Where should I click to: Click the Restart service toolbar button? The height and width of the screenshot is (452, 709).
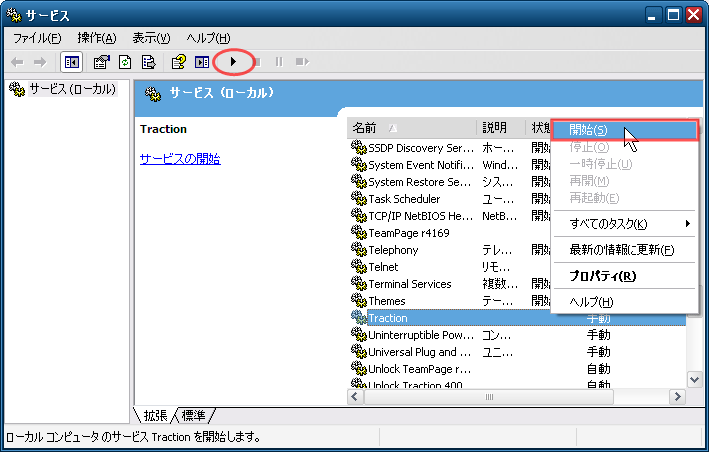tap(302, 62)
